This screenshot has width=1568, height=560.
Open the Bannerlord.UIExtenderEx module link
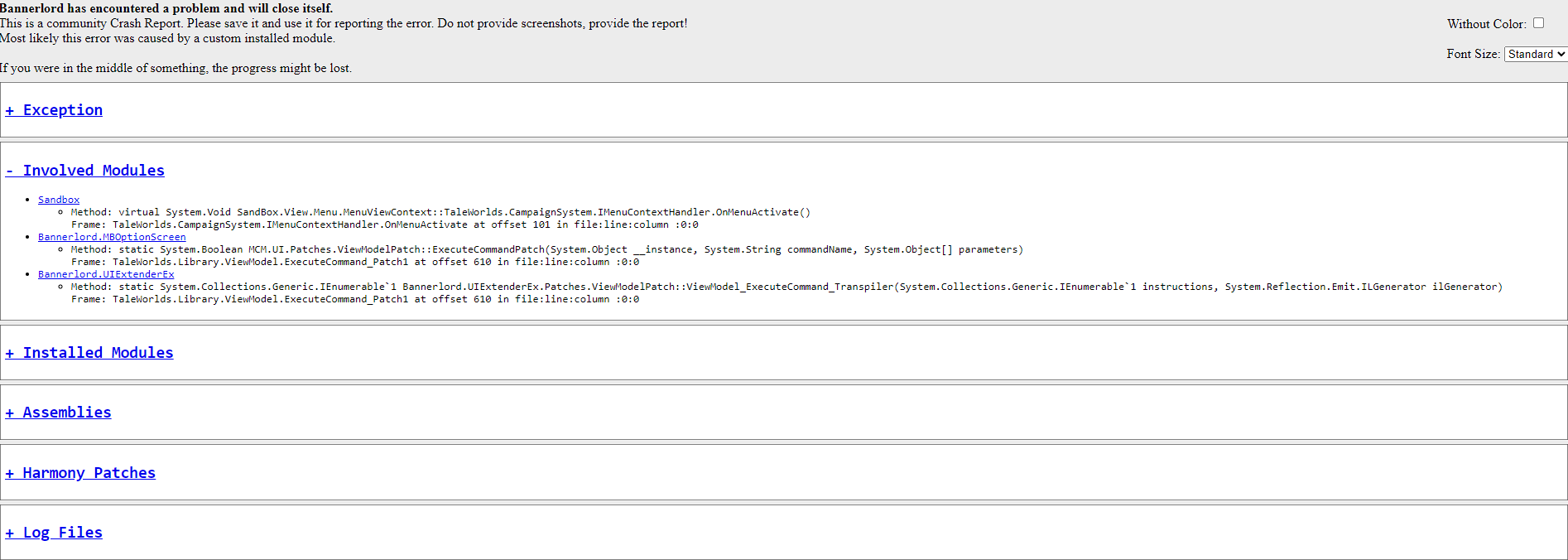(106, 274)
